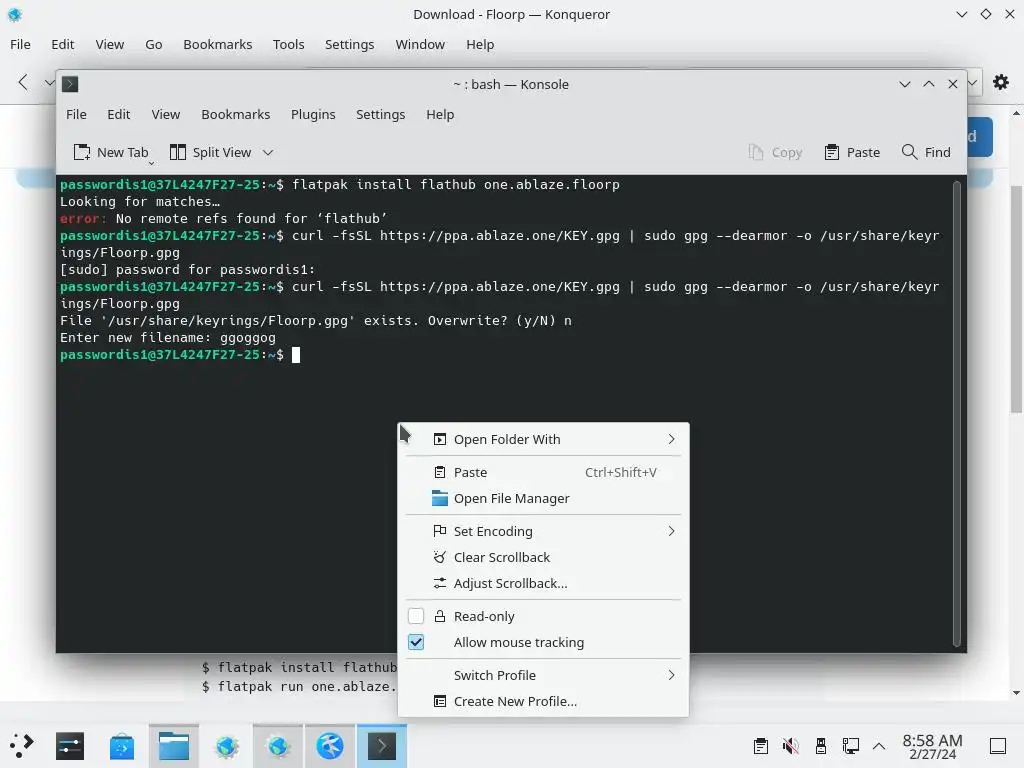The width and height of the screenshot is (1024, 768).
Task: Open Konqueror Go menu
Action: 154,44
